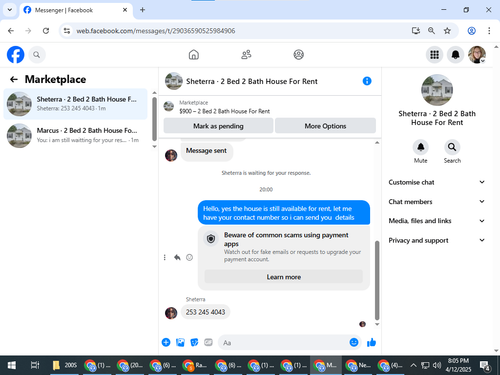Open Marcus chat in Marketplace list

[x=75, y=135]
